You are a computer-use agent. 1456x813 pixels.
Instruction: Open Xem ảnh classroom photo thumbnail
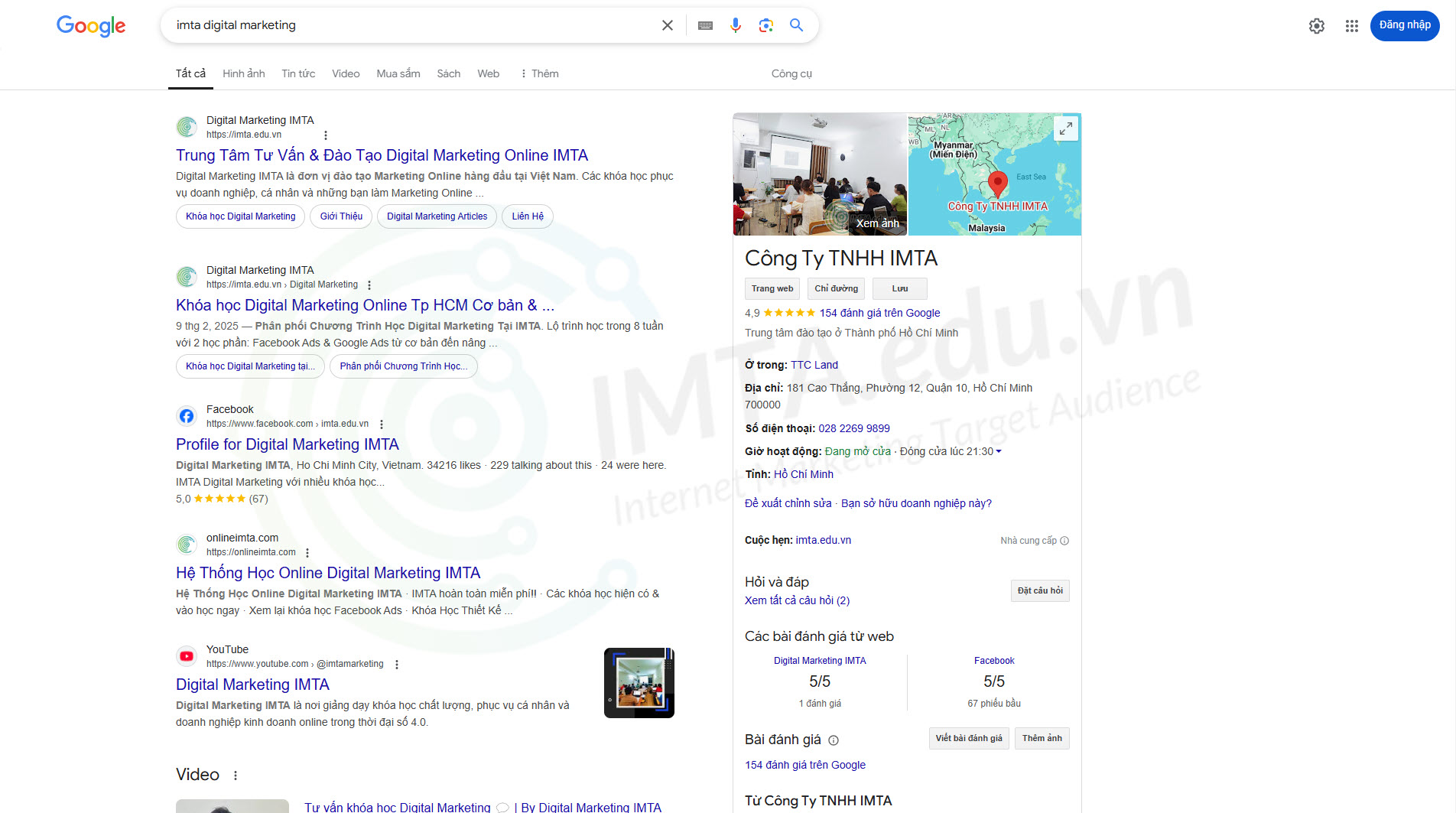tap(820, 174)
